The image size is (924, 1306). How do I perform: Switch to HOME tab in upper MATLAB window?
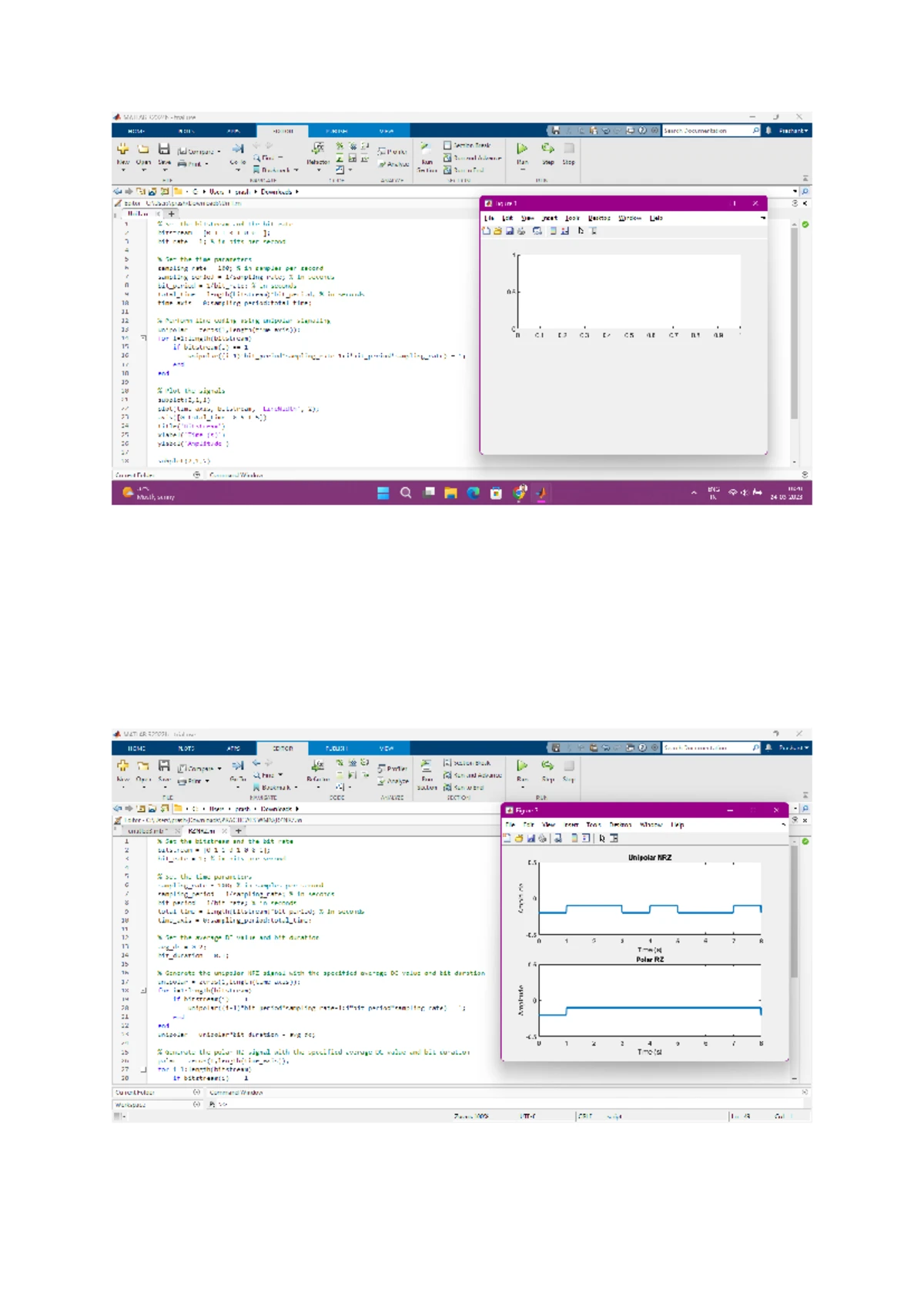click(136, 131)
